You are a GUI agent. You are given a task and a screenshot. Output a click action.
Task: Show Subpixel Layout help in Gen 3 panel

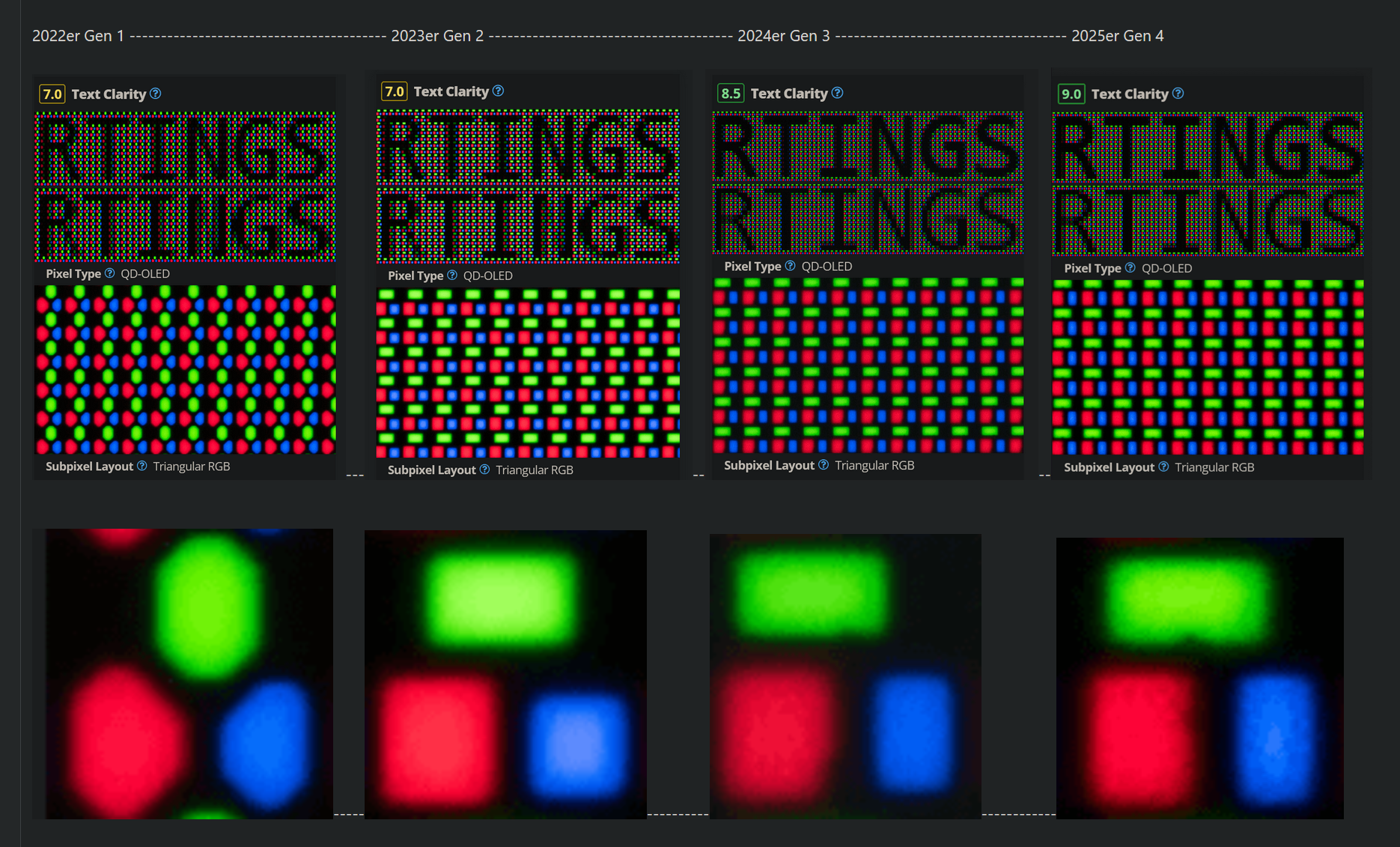click(x=824, y=465)
